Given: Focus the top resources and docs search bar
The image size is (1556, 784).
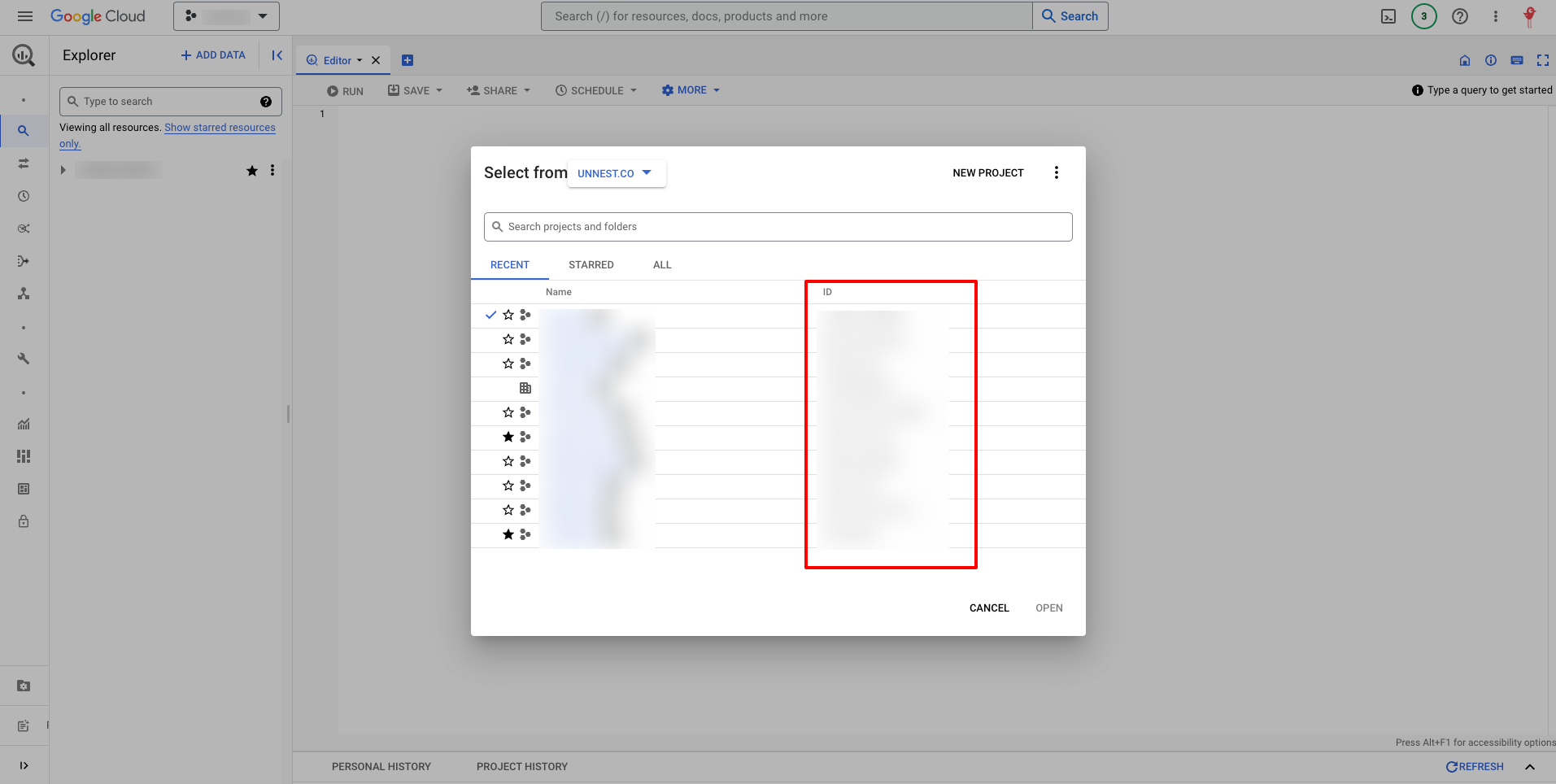Looking at the screenshot, I should click(x=787, y=16).
